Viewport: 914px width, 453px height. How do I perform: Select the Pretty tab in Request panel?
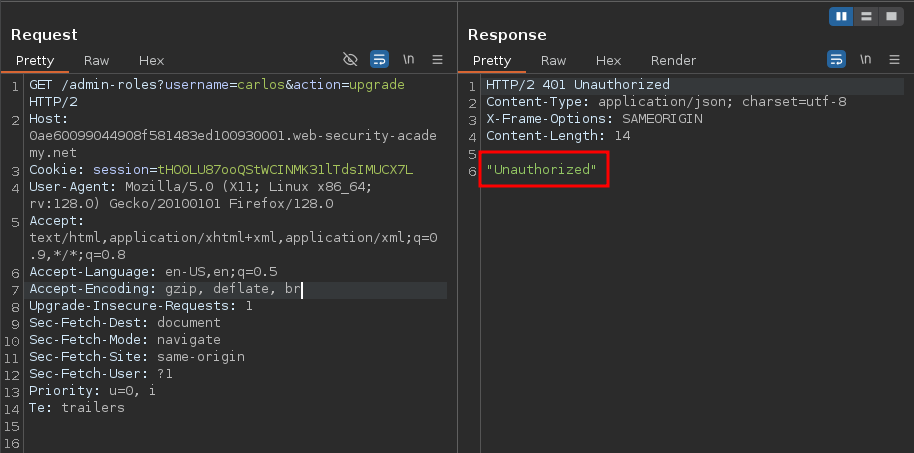(35, 60)
